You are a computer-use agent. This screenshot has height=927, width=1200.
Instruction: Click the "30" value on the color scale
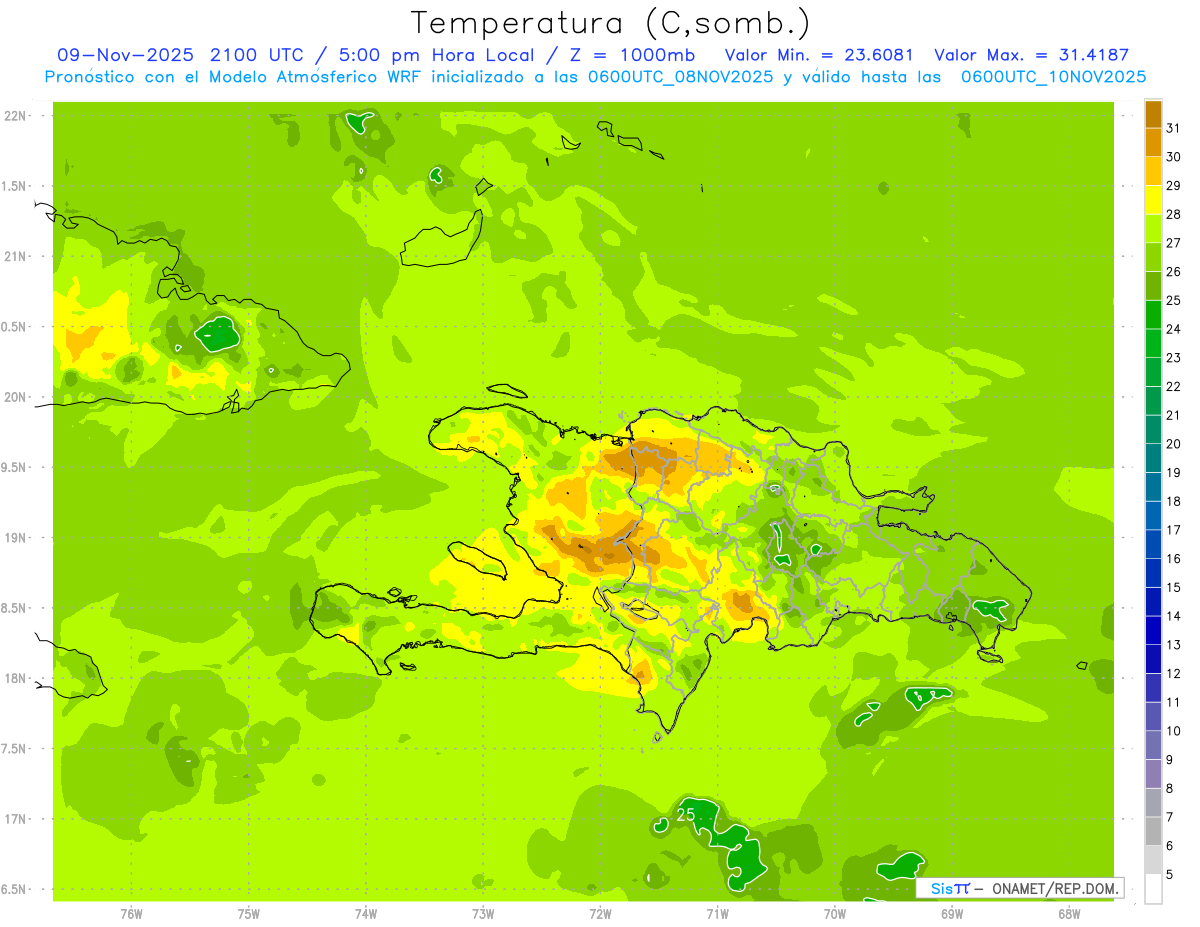pyautogui.click(x=1174, y=157)
